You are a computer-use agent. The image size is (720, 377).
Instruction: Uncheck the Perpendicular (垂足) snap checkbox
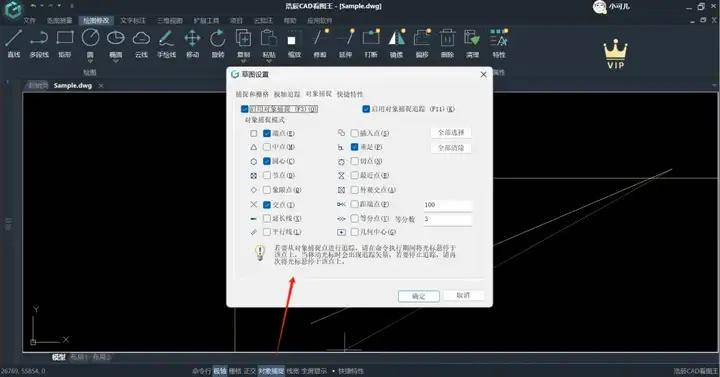coord(354,147)
